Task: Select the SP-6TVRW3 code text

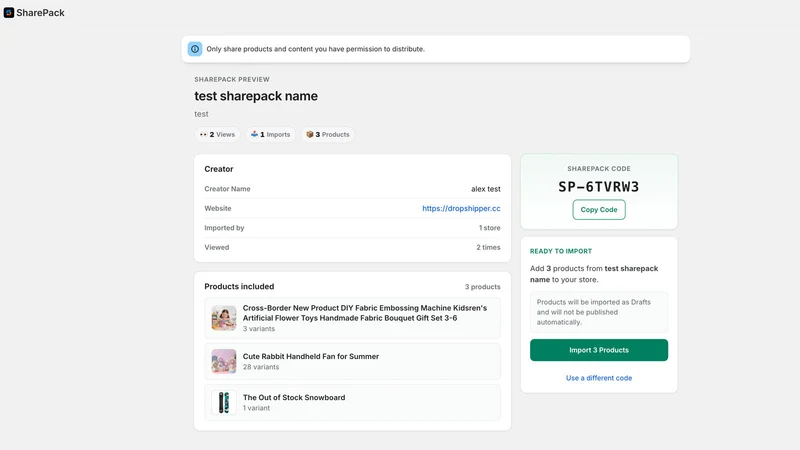Action: [x=598, y=187]
